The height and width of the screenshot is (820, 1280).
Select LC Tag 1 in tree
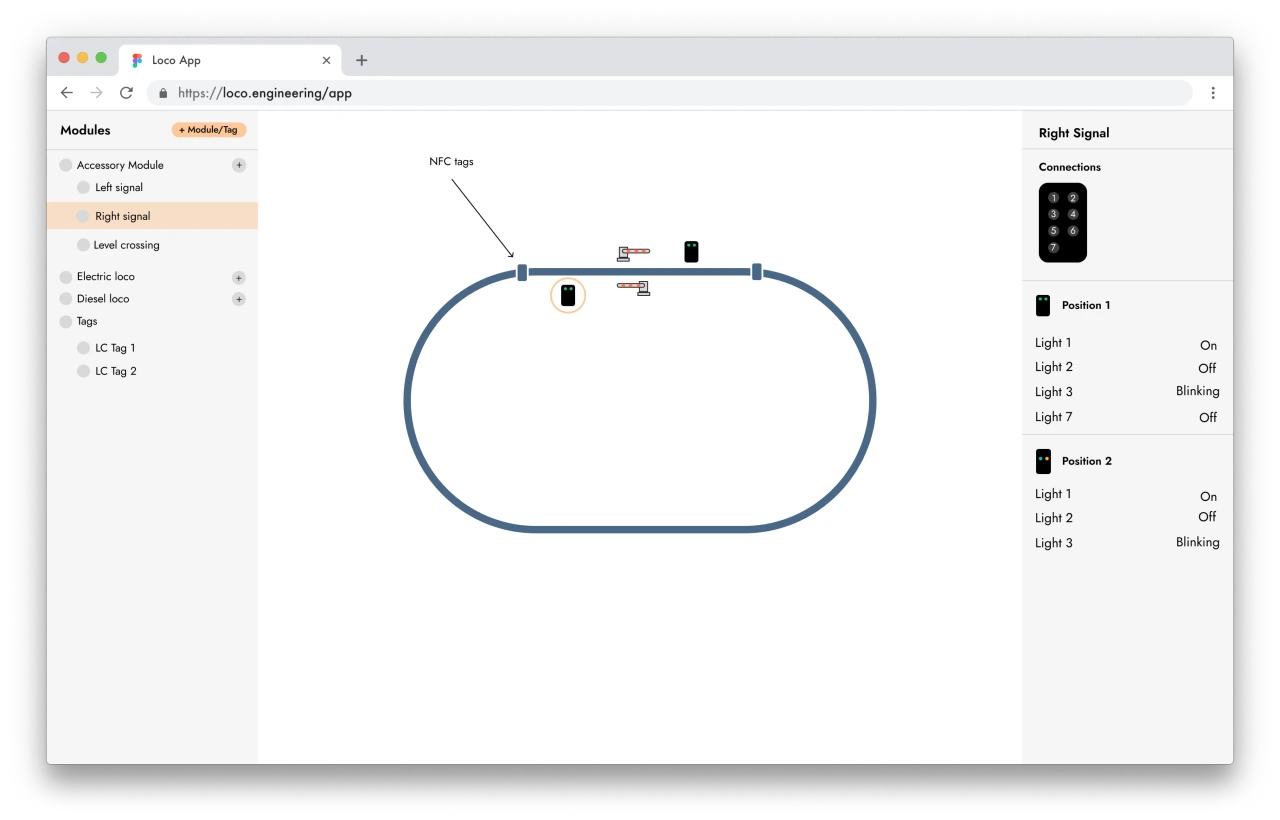pyautogui.click(x=115, y=348)
